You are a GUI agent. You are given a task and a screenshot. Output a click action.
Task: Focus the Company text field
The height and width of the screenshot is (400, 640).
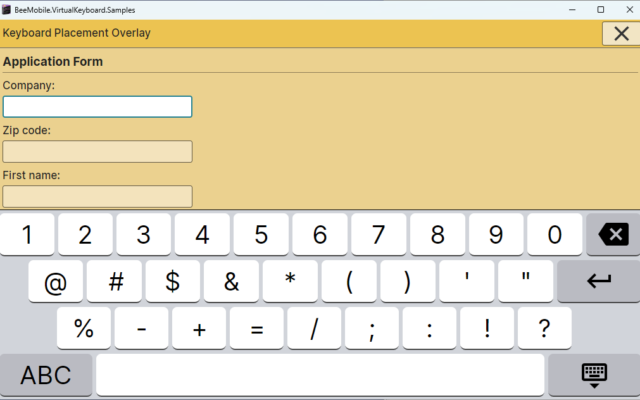click(97, 107)
